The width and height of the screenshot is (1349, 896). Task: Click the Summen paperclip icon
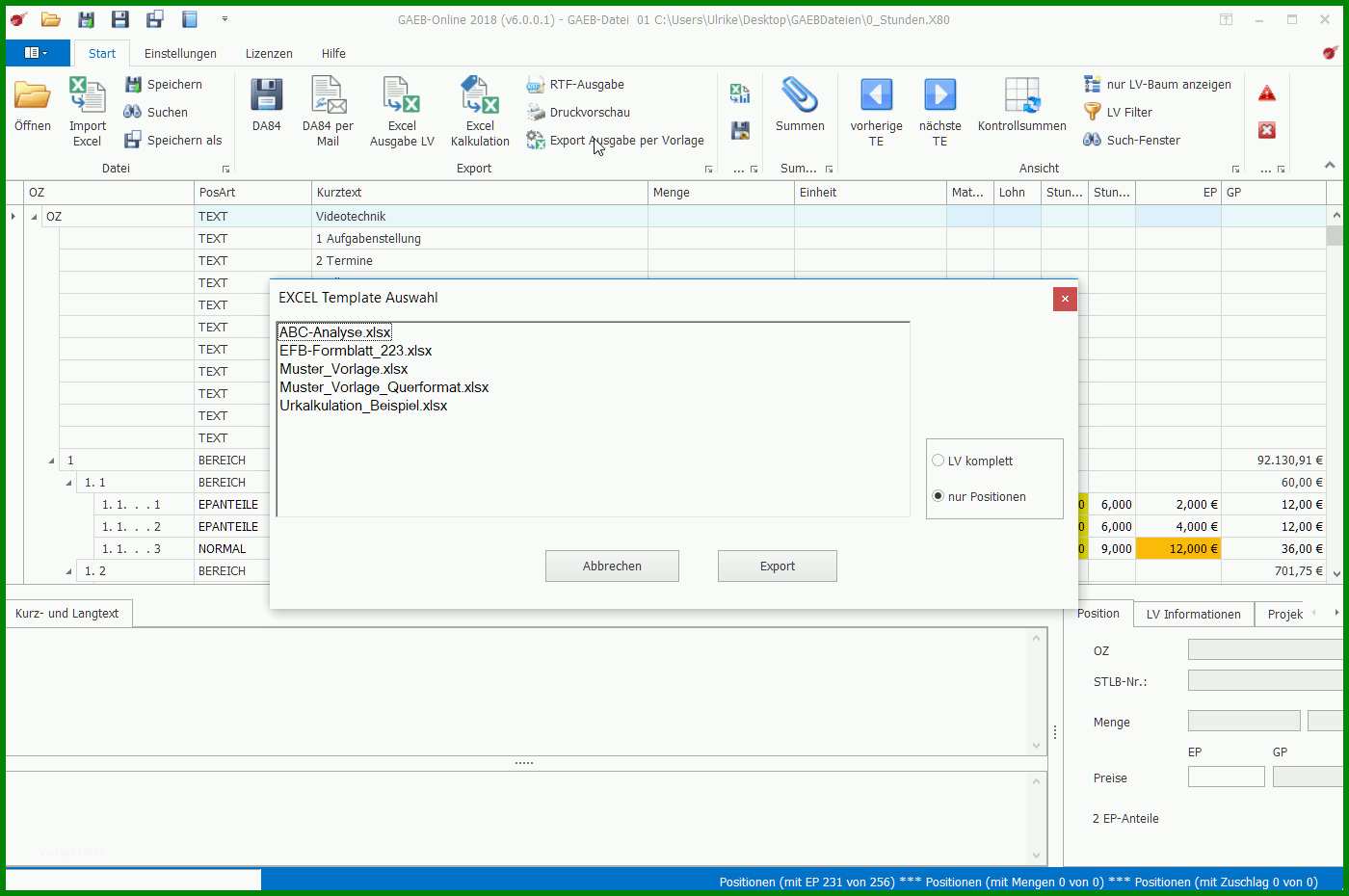800,96
